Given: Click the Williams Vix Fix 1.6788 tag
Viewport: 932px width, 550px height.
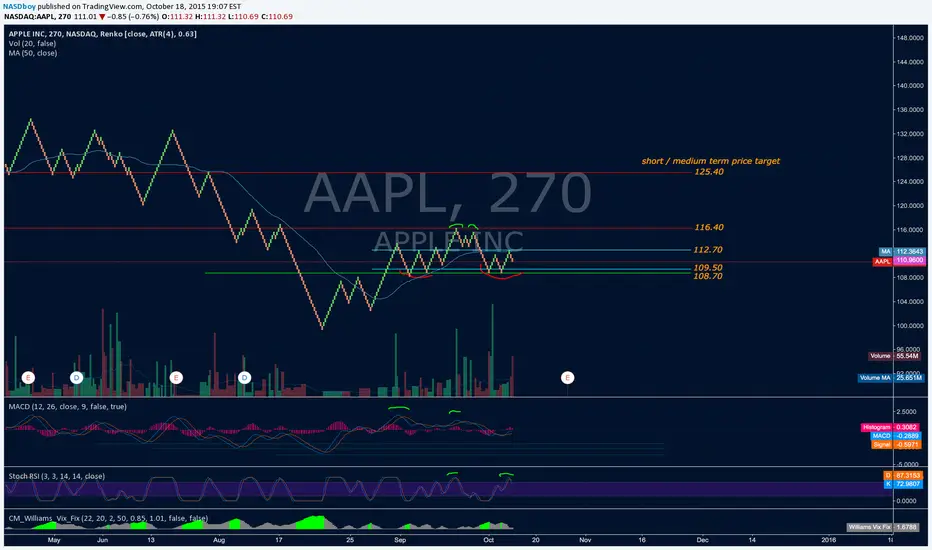Looking at the screenshot, I should [x=883, y=527].
